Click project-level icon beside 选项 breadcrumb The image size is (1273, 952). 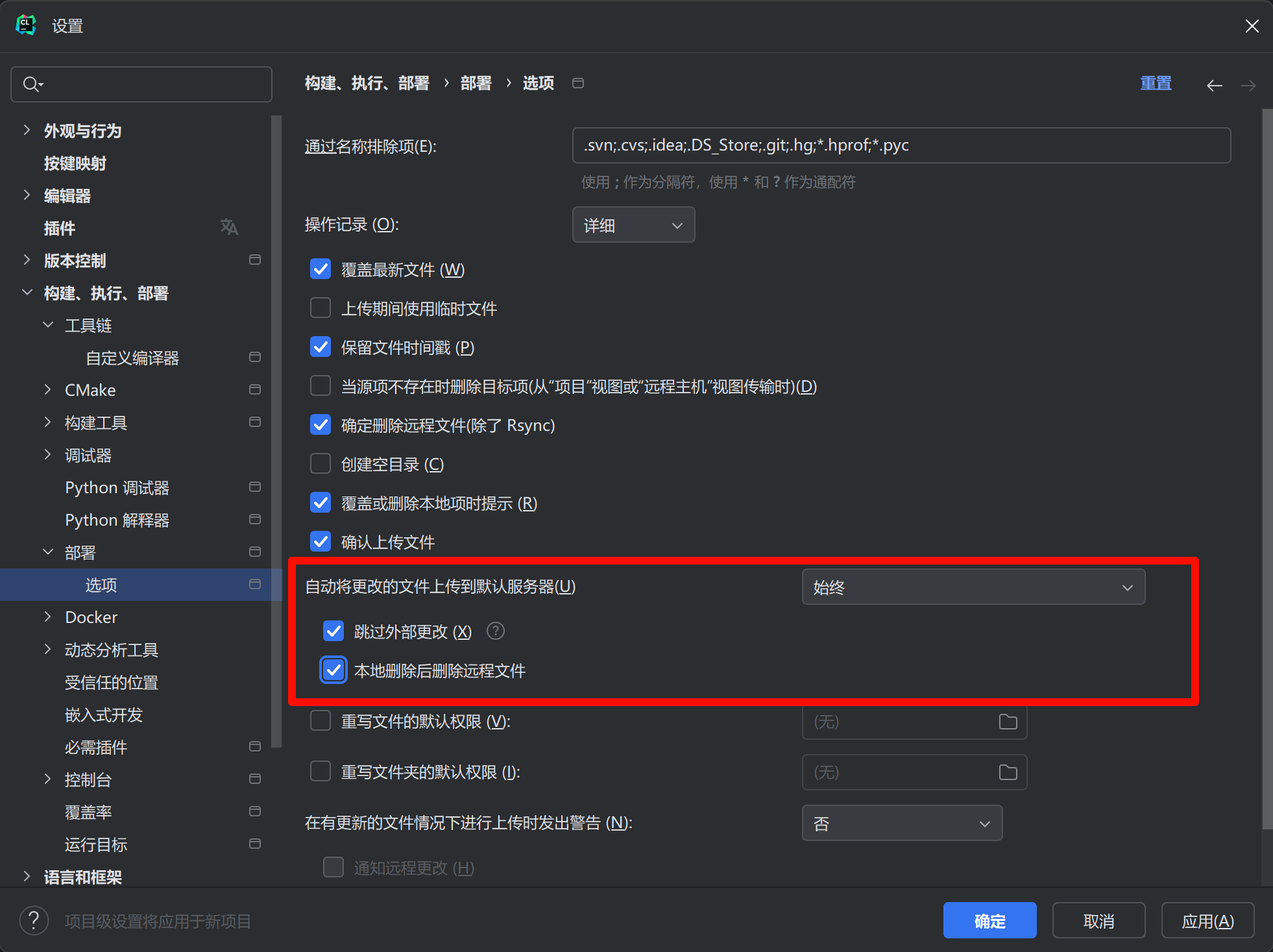click(578, 83)
